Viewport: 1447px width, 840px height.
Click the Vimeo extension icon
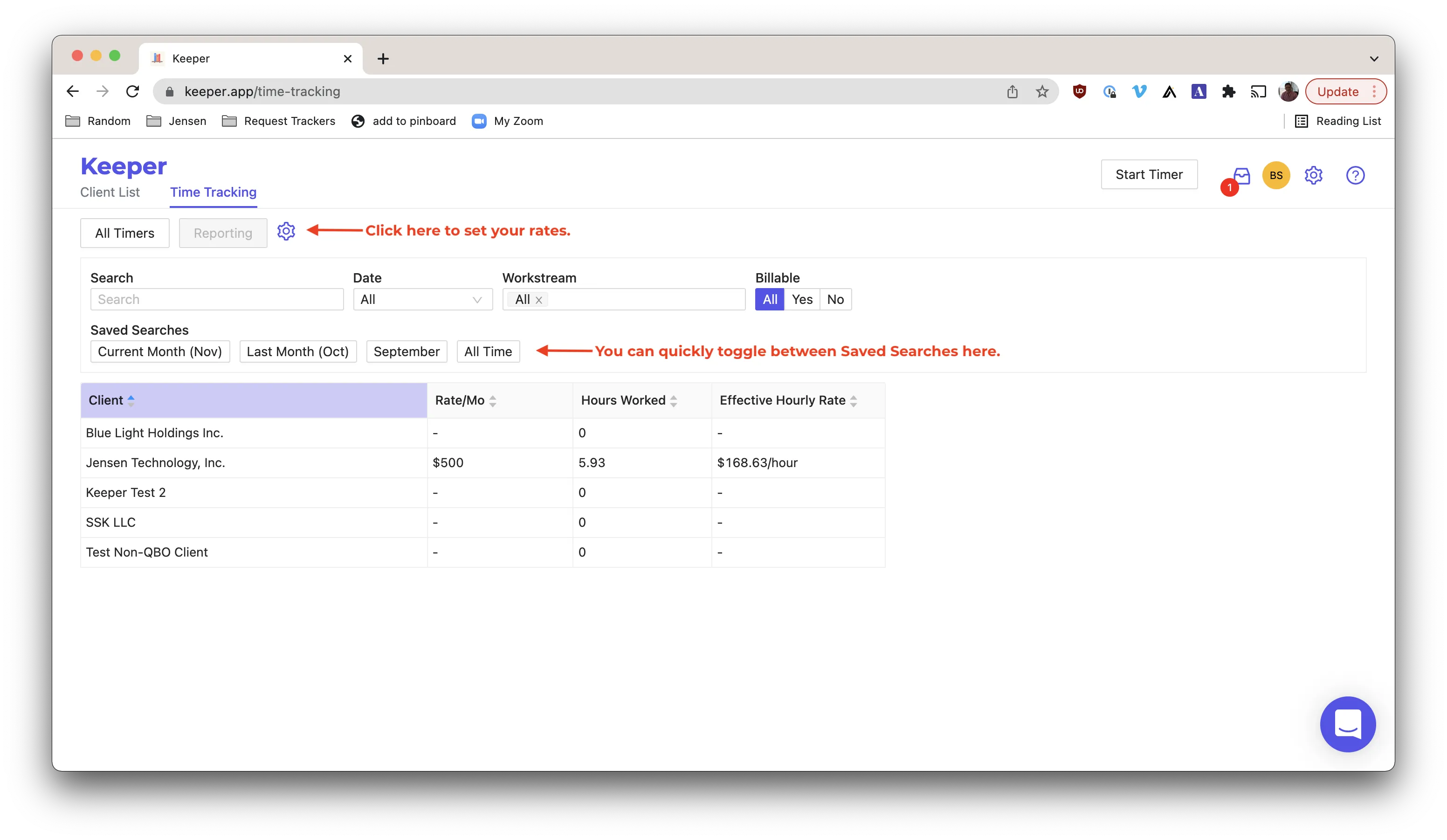click(x=1139, y=91)
